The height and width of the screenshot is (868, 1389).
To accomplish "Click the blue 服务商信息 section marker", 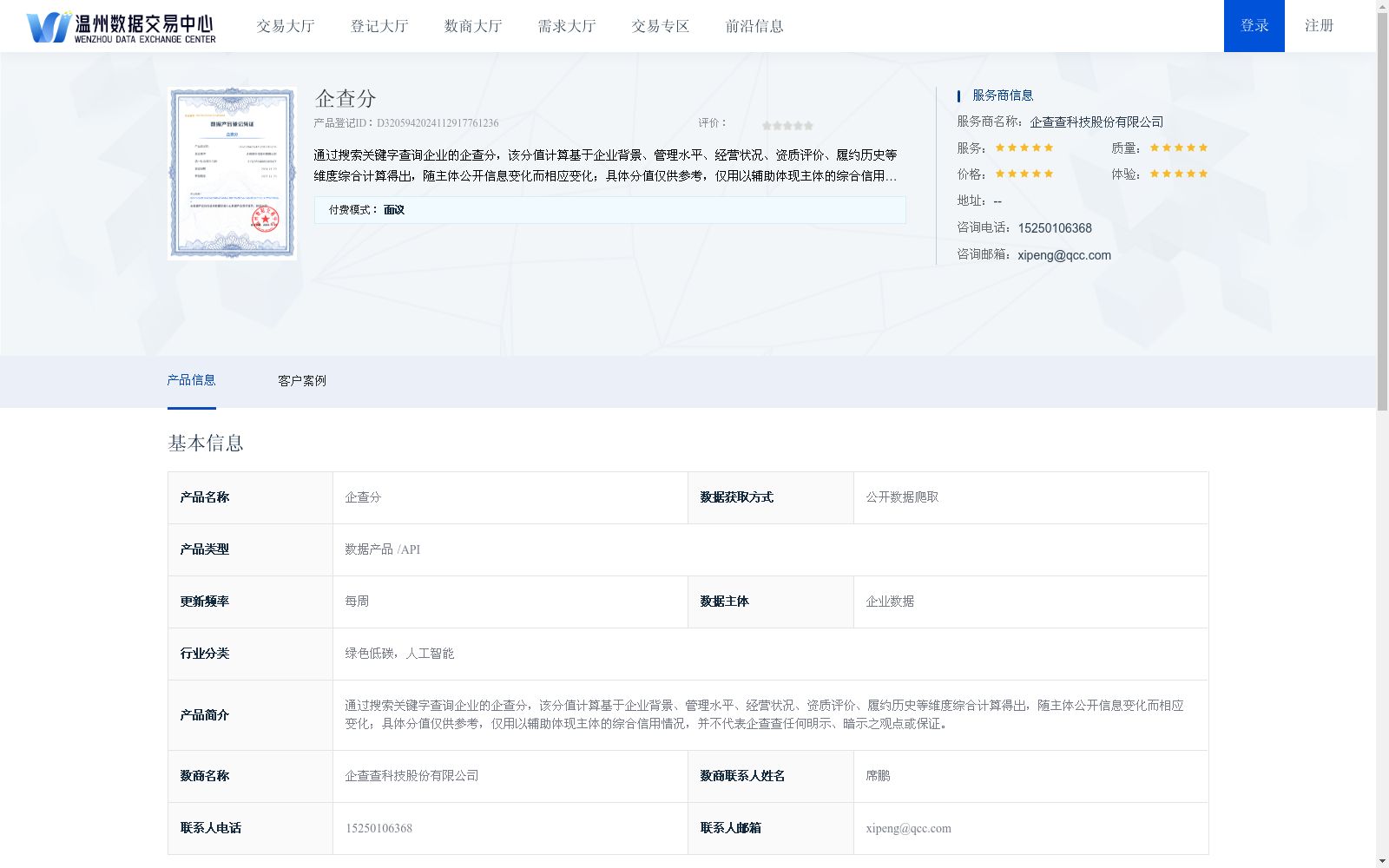I will coord(958,95).
